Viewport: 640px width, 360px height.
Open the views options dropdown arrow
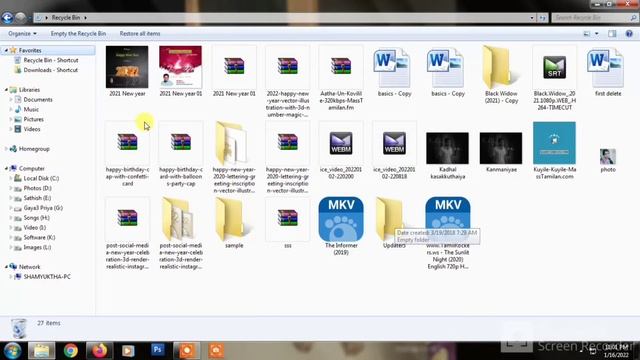(x=597, y=33)
